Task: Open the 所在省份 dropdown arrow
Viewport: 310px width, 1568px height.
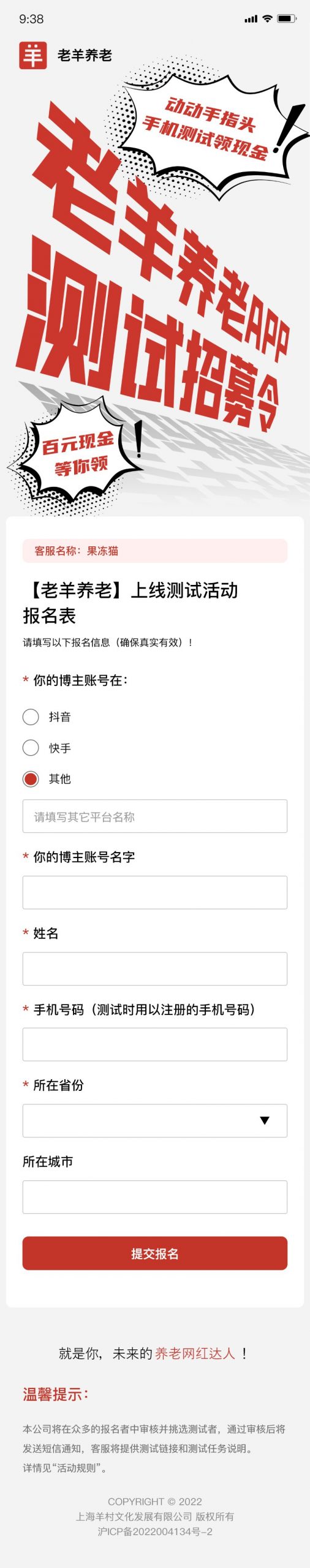Action: point(265,1120)
